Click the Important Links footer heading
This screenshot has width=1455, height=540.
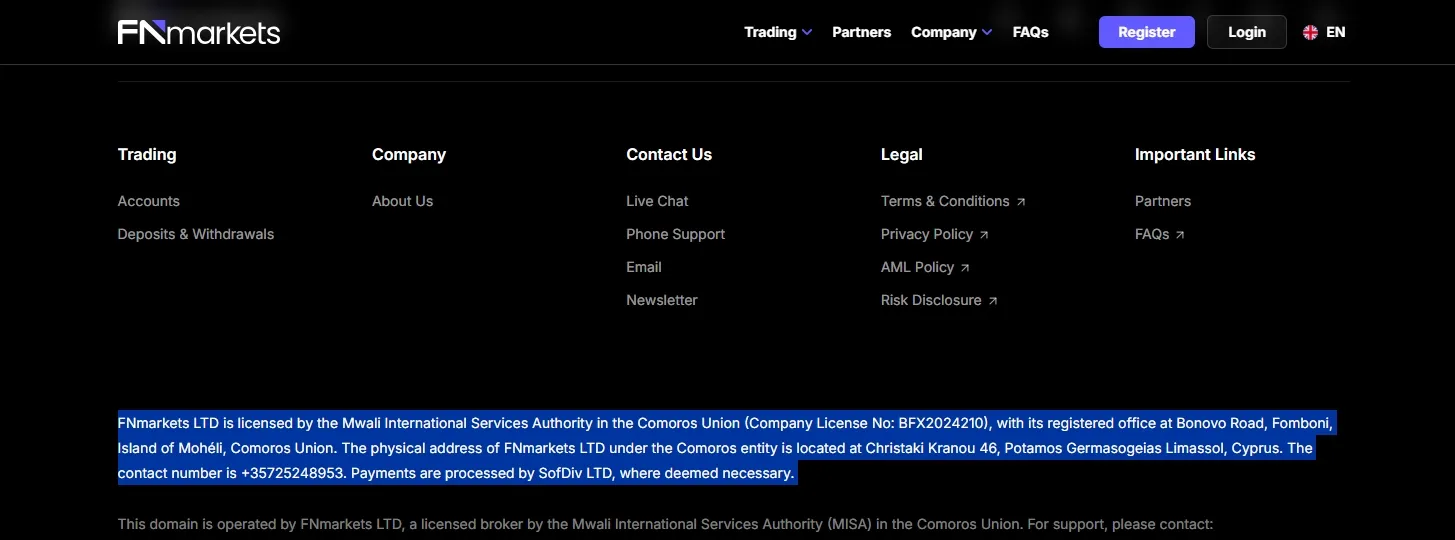[x=1195, y=154]
